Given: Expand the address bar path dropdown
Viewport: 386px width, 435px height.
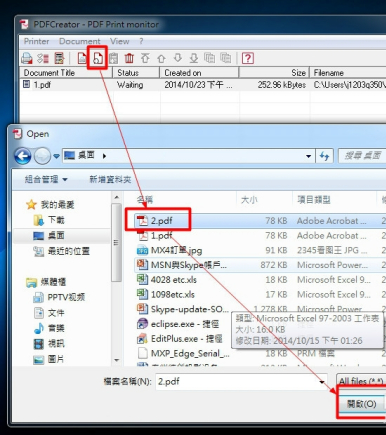Looking at the screenshot, I should tap(309, 156).
